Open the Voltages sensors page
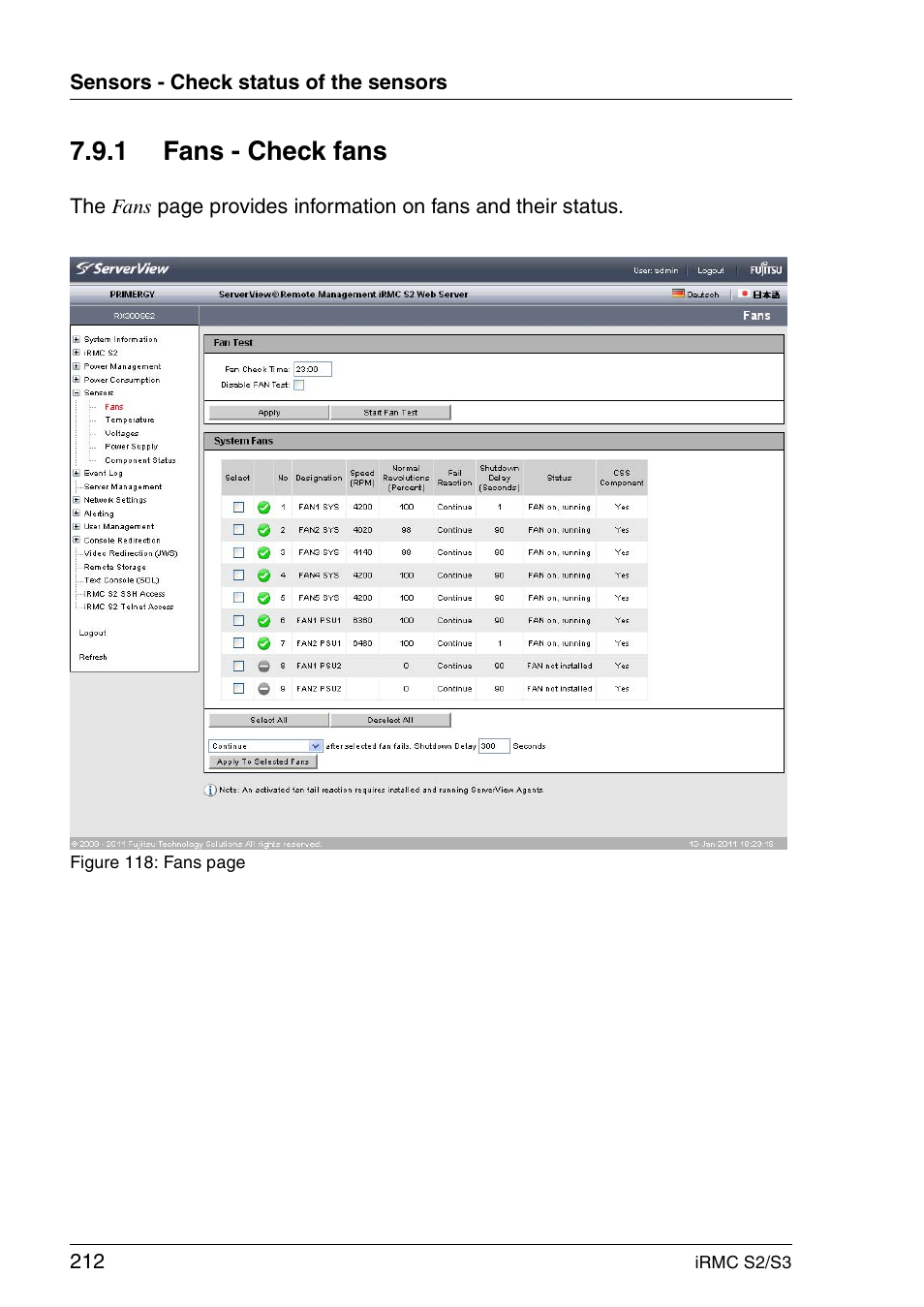 [x=122, y=434]
